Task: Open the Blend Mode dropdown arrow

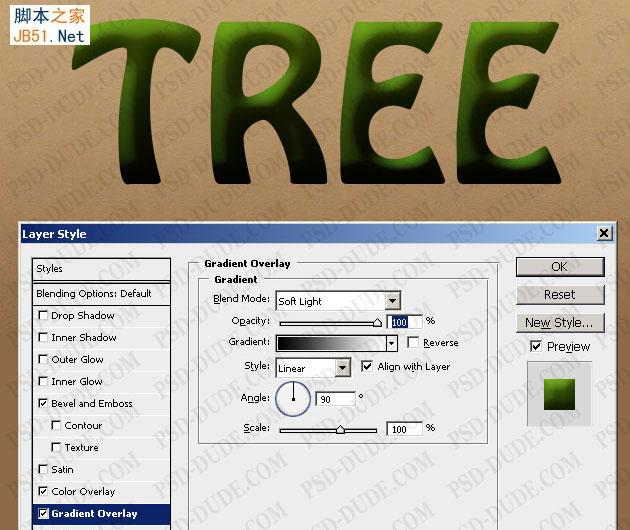Action: [x=393, y=301]
